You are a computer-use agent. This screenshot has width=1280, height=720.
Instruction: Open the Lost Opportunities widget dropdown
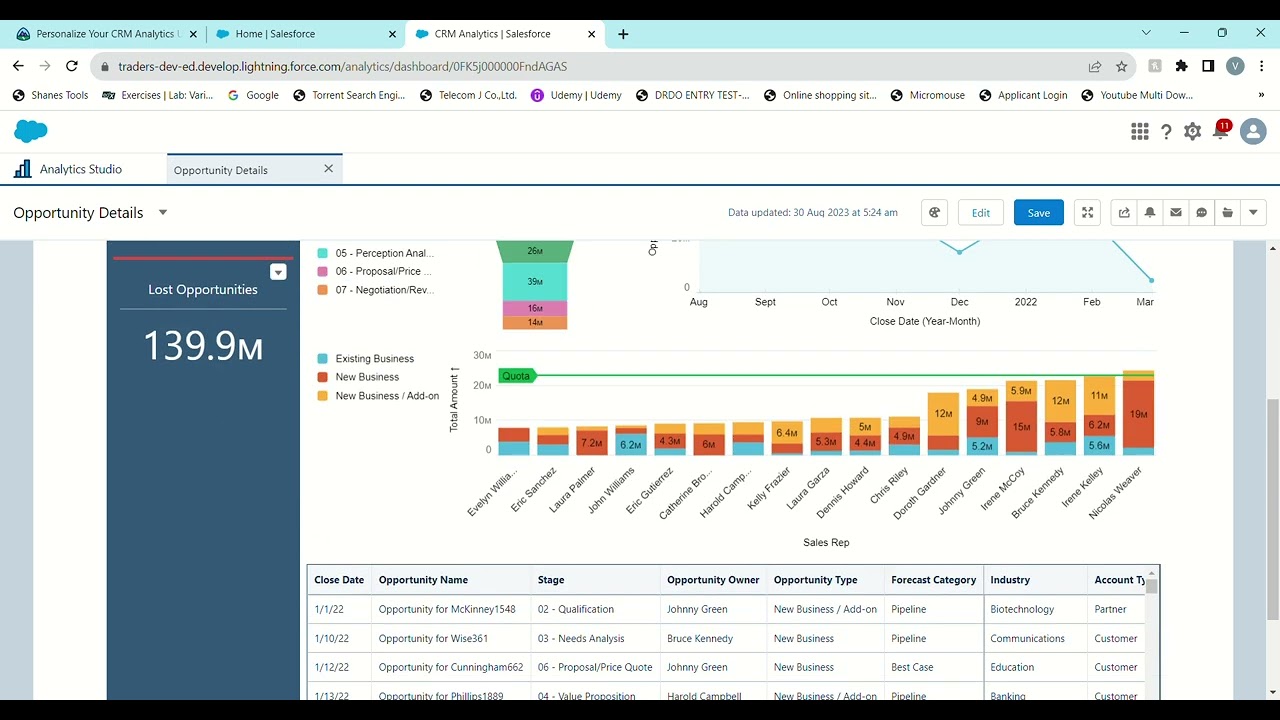pyautogui.click(x=279, y=272)
